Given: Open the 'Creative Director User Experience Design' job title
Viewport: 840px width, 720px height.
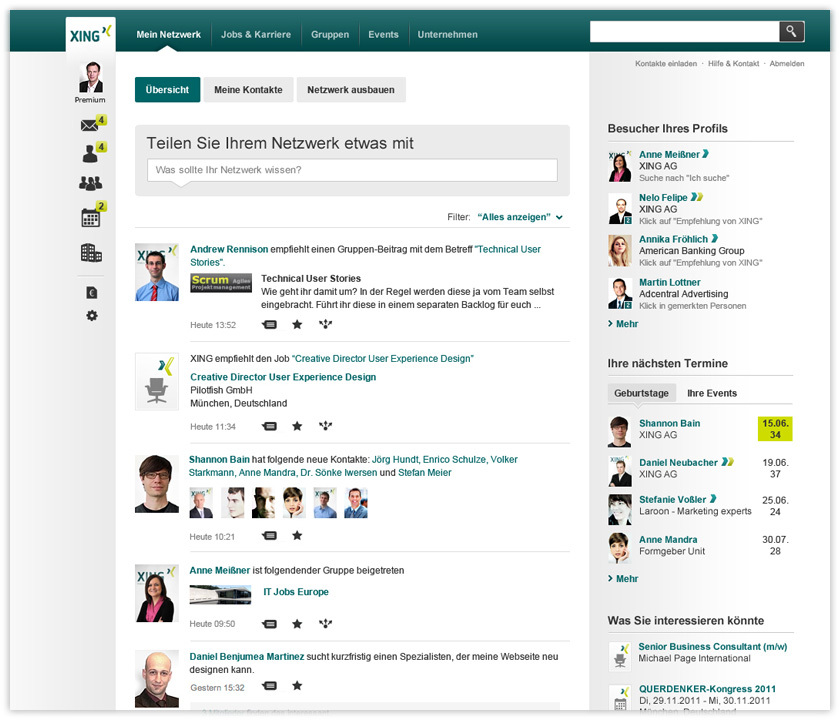Looking at the screenshot, I should coord(283,377).
